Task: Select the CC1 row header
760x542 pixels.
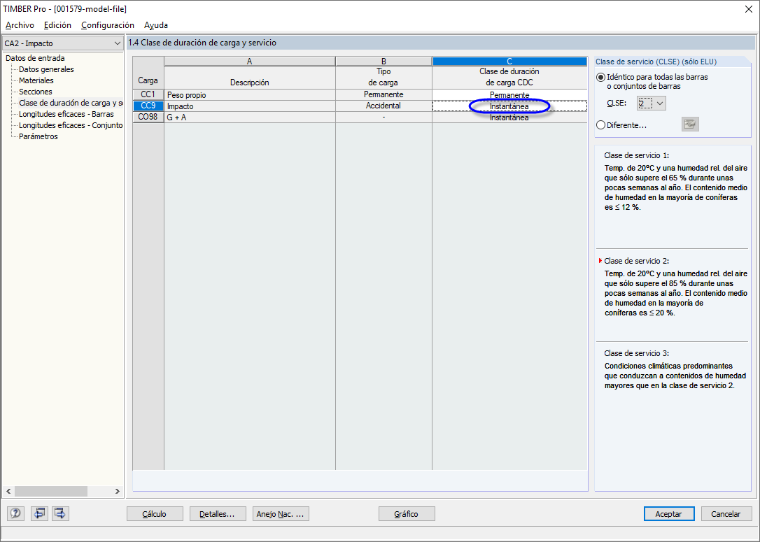Action: (148, 95)
